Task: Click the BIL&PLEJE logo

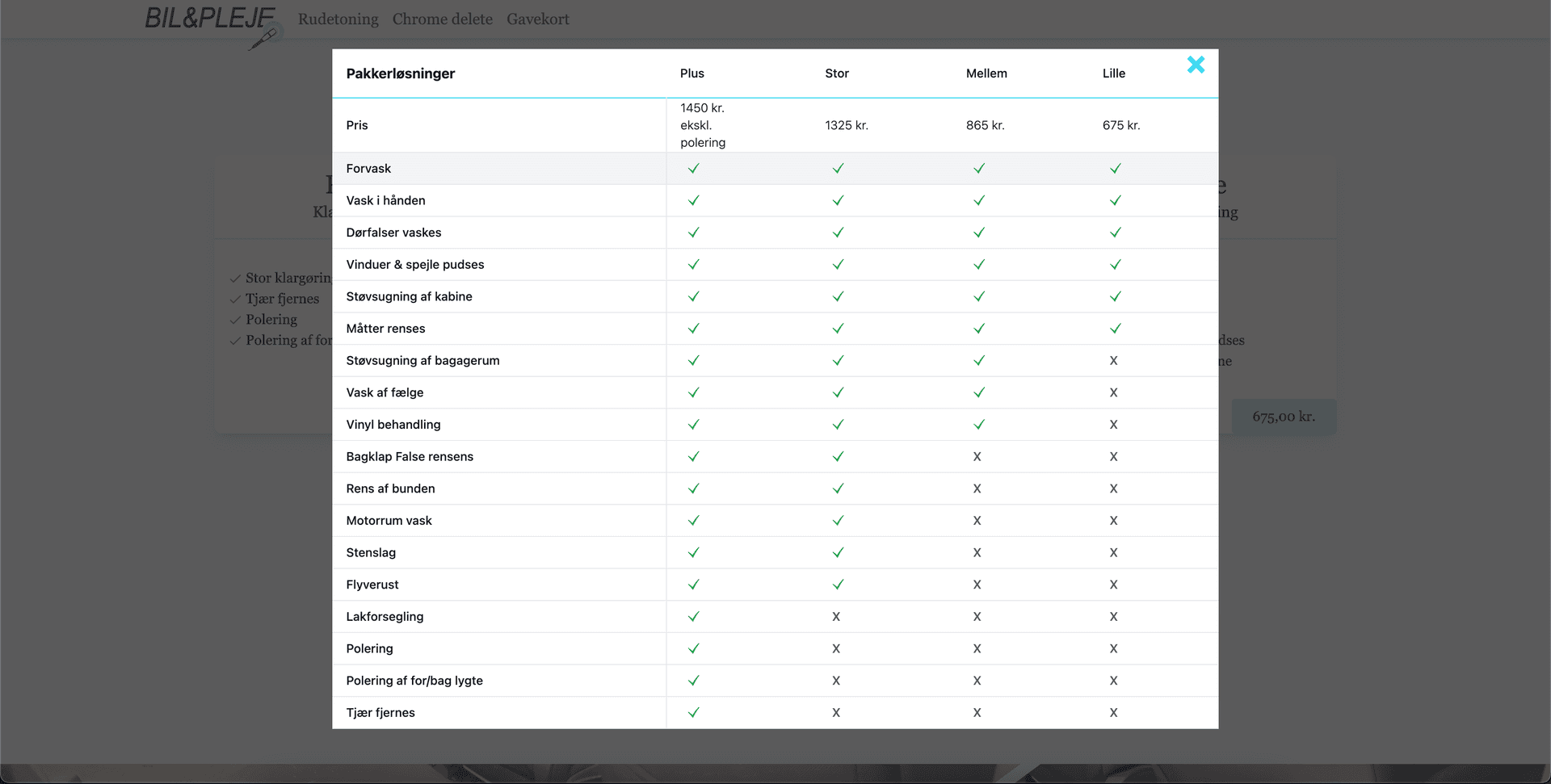Action: (212, 21)
